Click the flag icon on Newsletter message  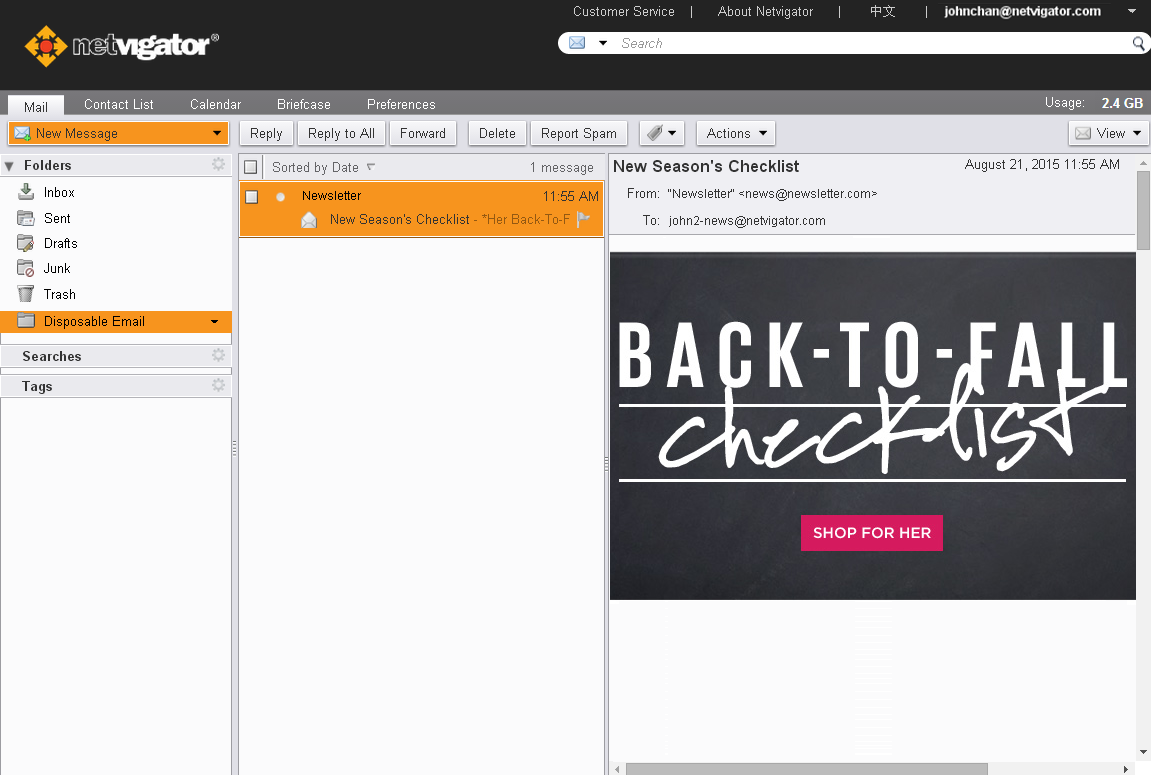[x=584, y=219]
